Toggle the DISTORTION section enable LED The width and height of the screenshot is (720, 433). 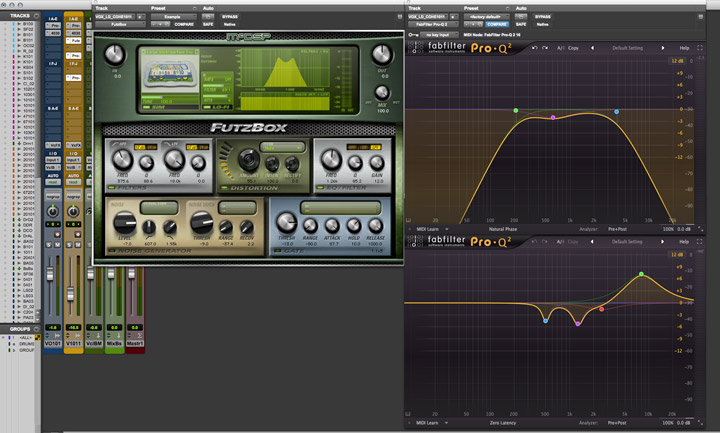click(225, 188)
